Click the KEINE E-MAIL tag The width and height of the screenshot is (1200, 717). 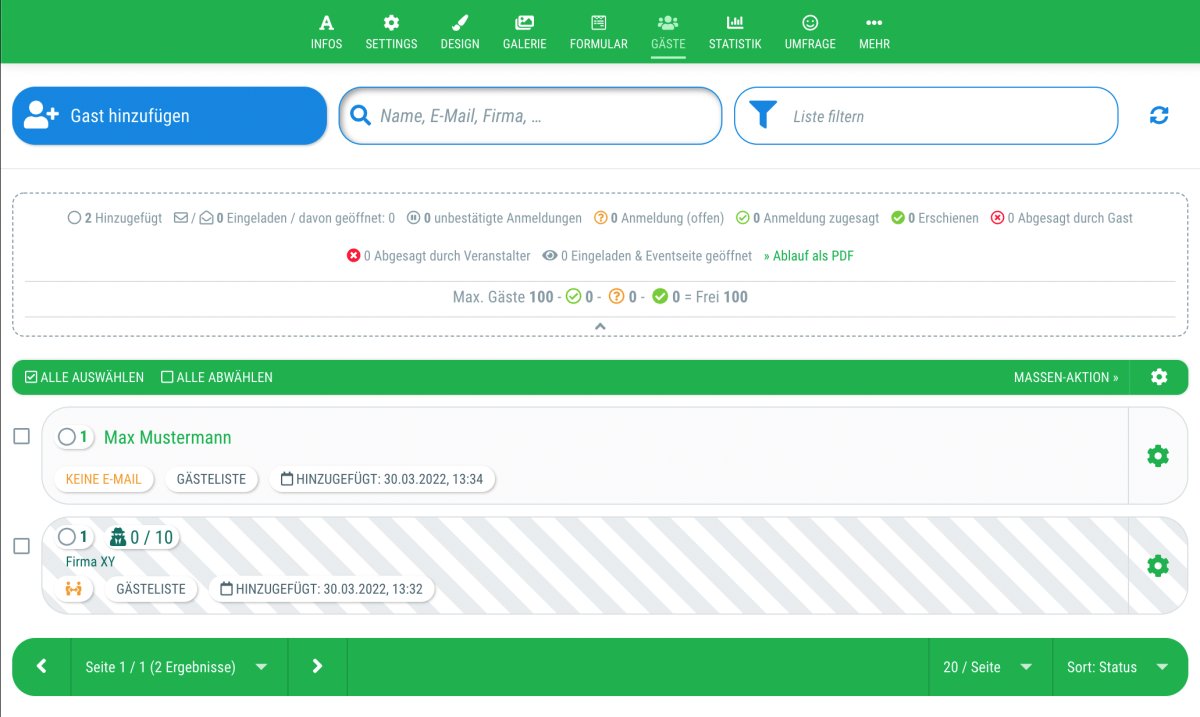[x=103, y=479]
